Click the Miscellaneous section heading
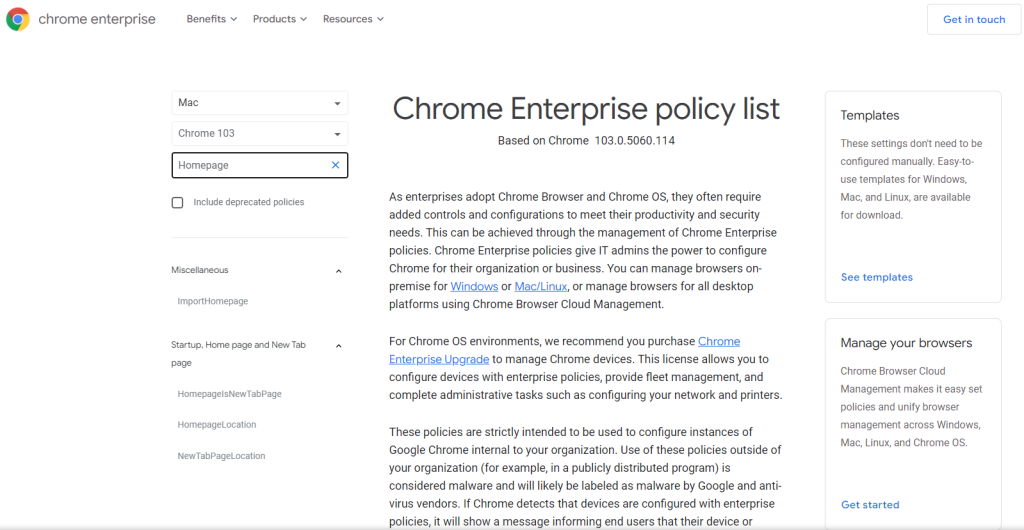The width and height of the screenshot is (1024, 530). [x=200, y=270]
